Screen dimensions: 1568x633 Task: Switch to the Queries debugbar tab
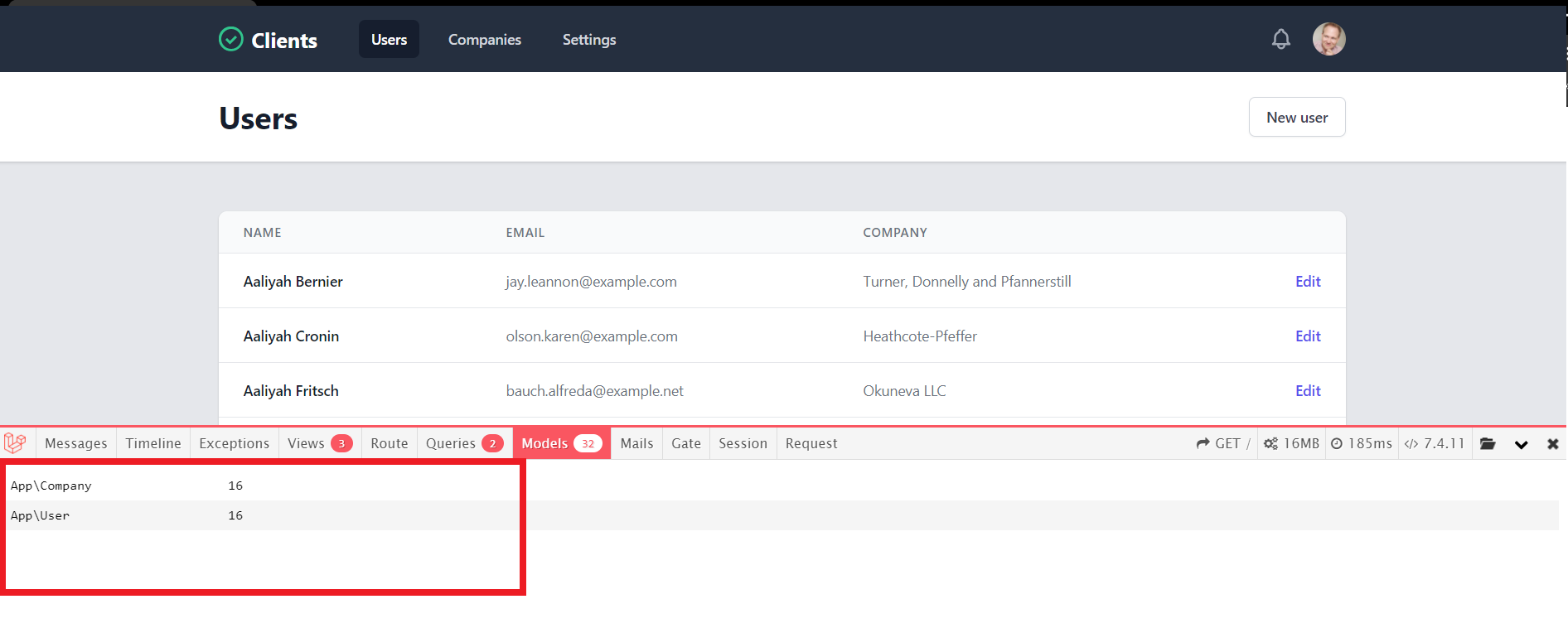click(x=463, y=444)
